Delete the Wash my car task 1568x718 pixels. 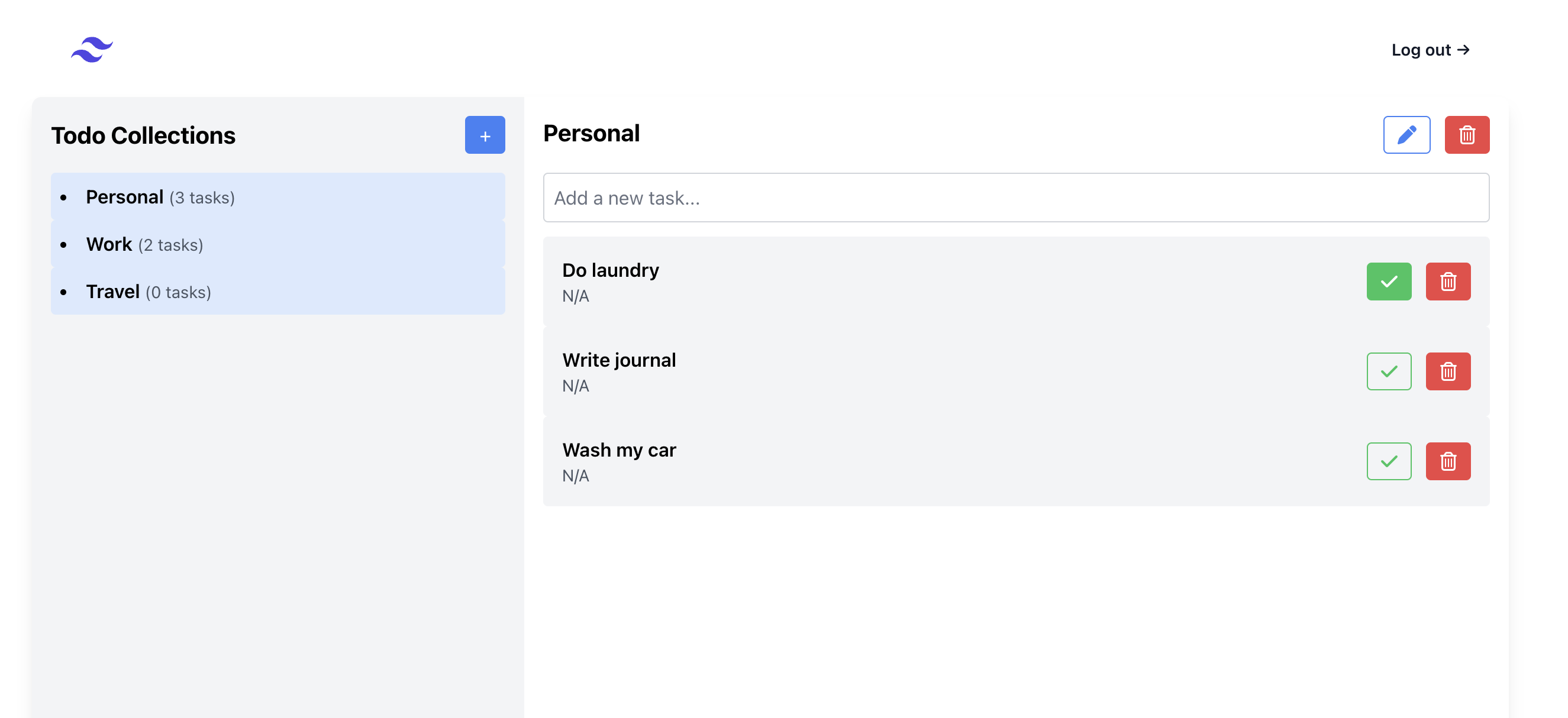click(1447, 461)
